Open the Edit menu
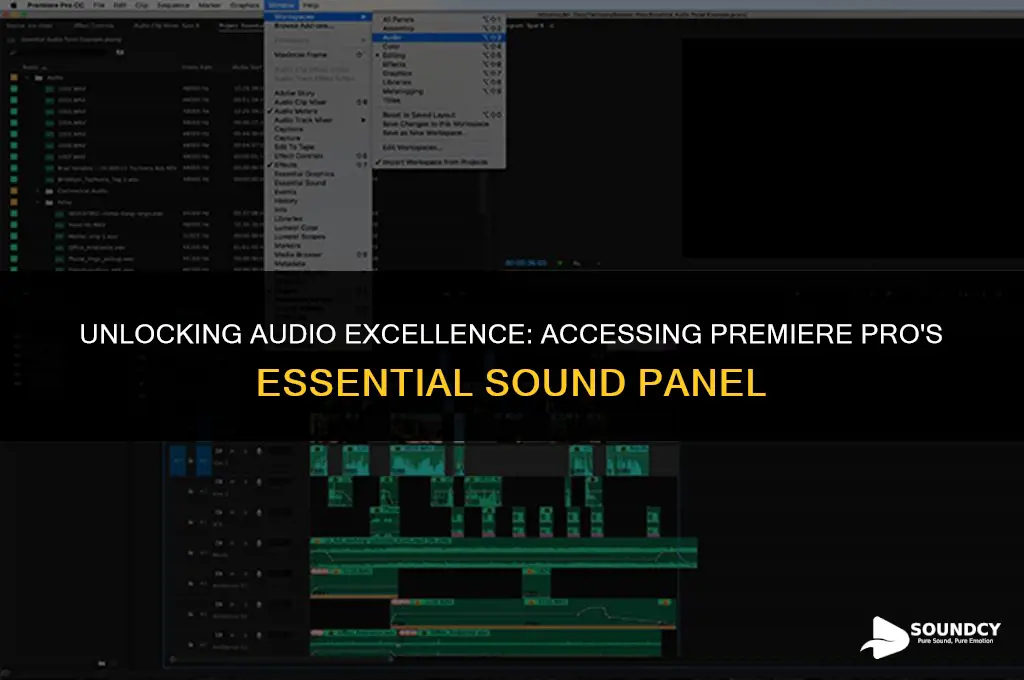 point(120,5)
